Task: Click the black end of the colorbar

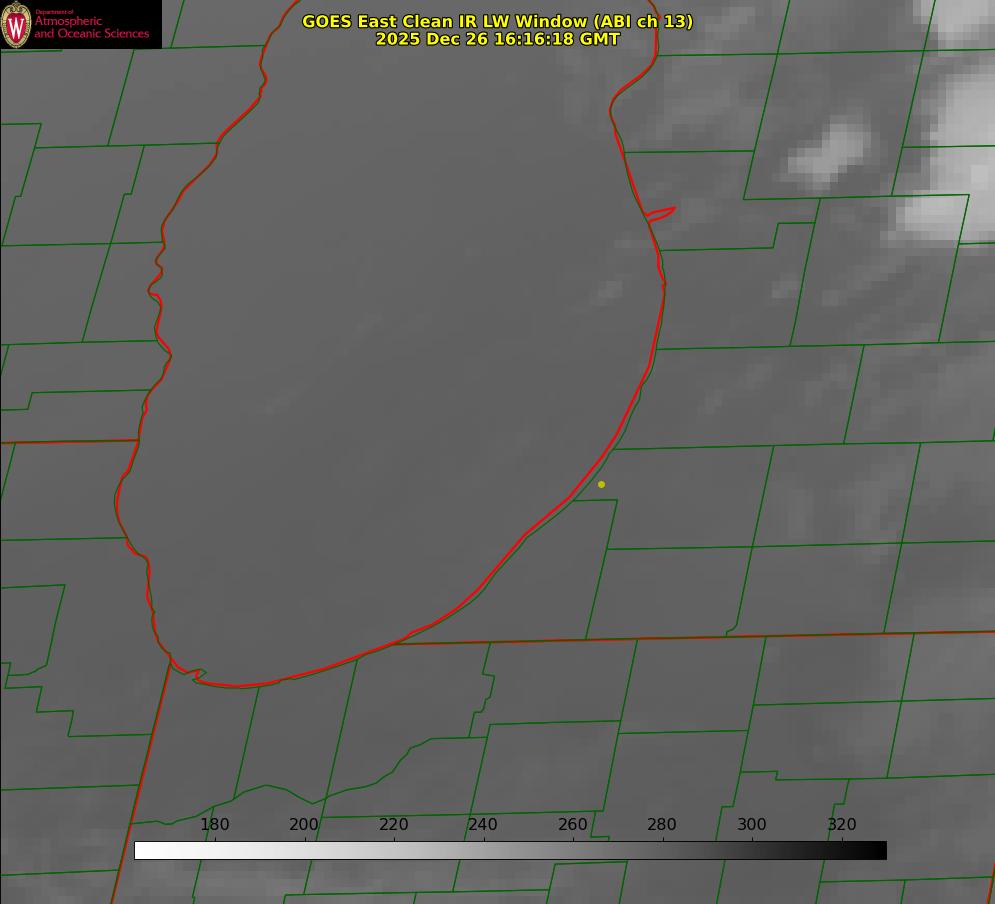Action: (x=878, y=850)
